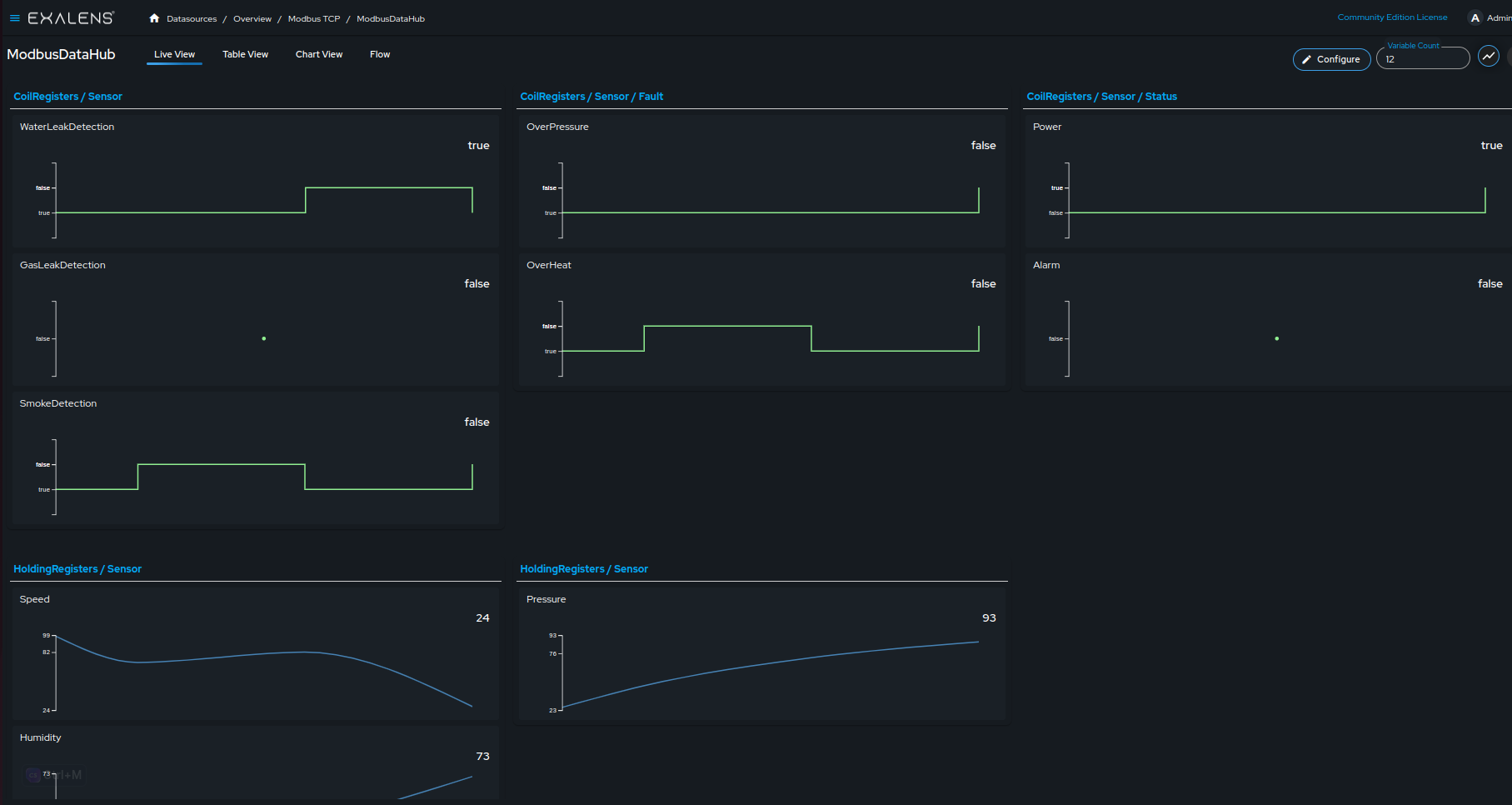1512x805 pixels.
Task: Focus the Variable Count input field
Action: click(x=1423, y=58)
